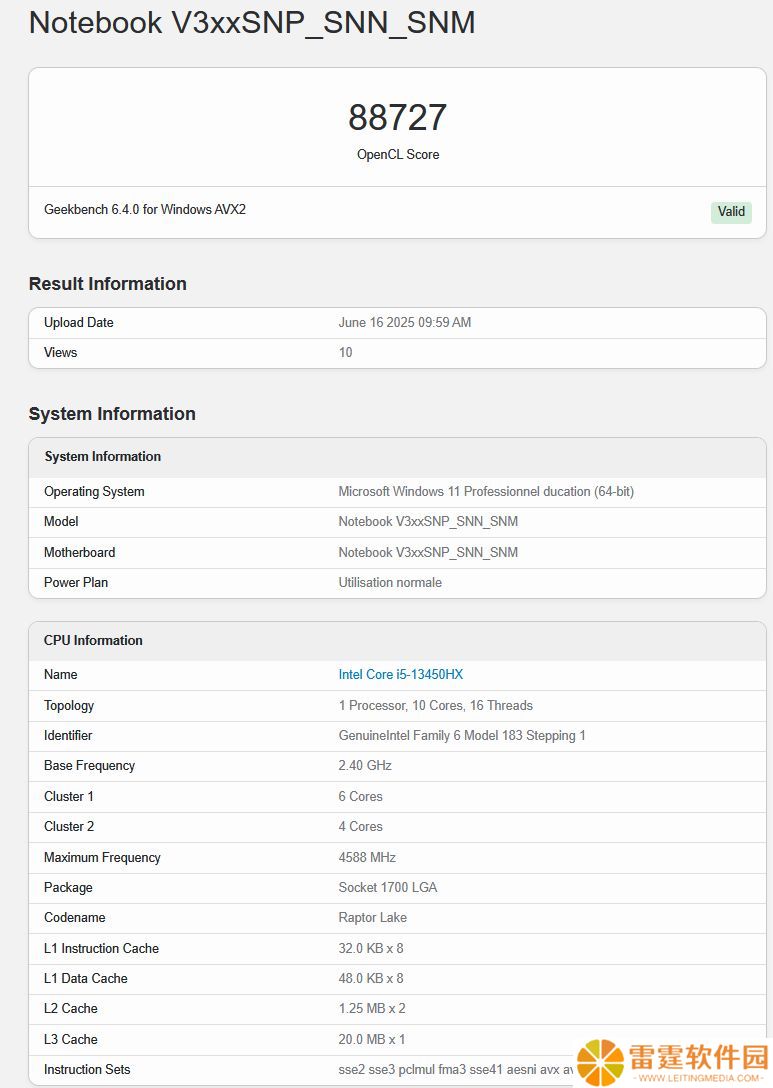This screenshot has height=1088, width=773.
Task: Click the L3 Cache label
Action: [x=71, y=1039]
